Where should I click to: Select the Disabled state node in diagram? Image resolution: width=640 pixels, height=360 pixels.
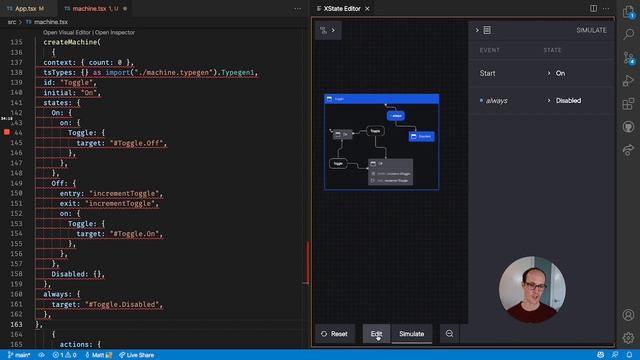click(x=422, y=136)
